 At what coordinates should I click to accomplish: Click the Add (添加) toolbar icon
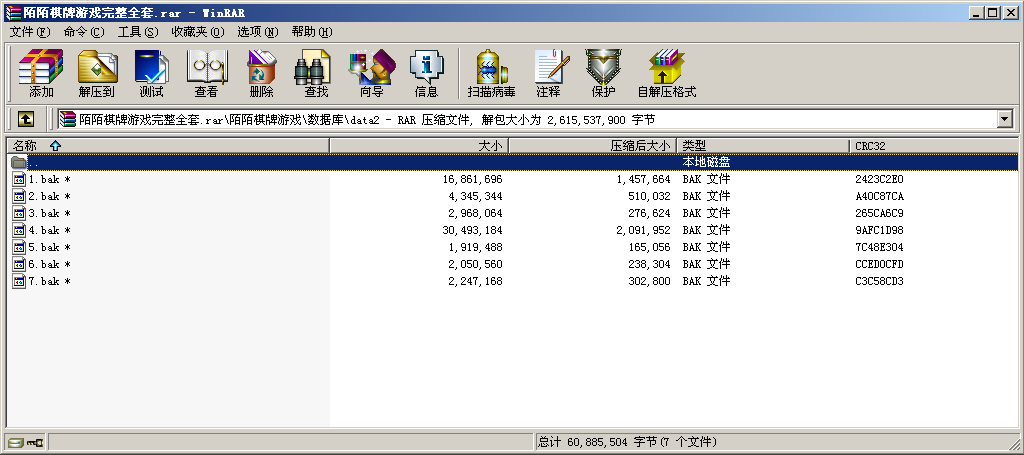tap(41, 73)
